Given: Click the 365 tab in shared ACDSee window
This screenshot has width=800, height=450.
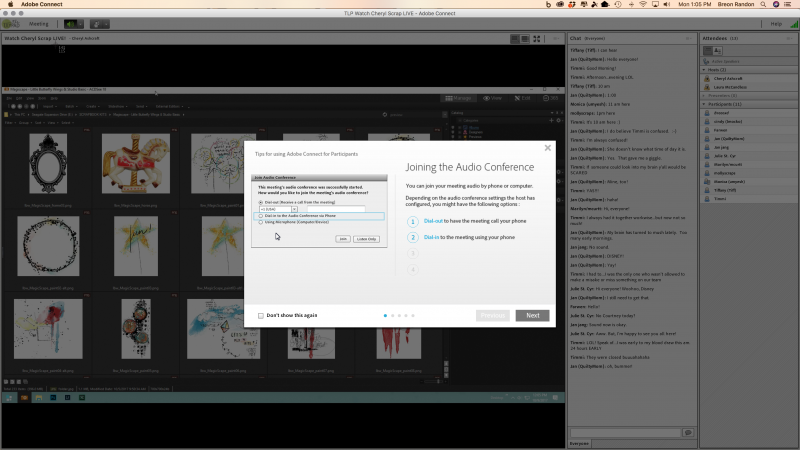Looking at the screenshot, I should tap(551, 98).
